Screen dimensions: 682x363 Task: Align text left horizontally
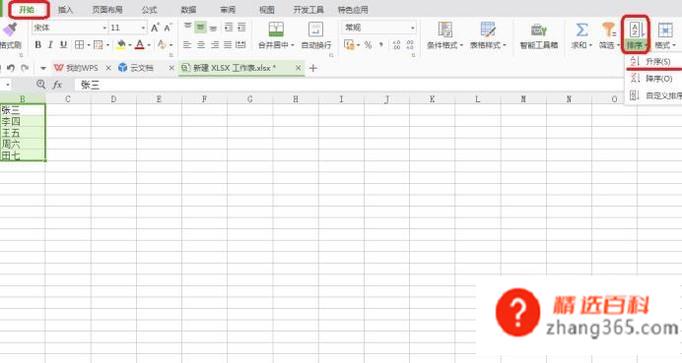pyautogui.click(x=187, y=45)
